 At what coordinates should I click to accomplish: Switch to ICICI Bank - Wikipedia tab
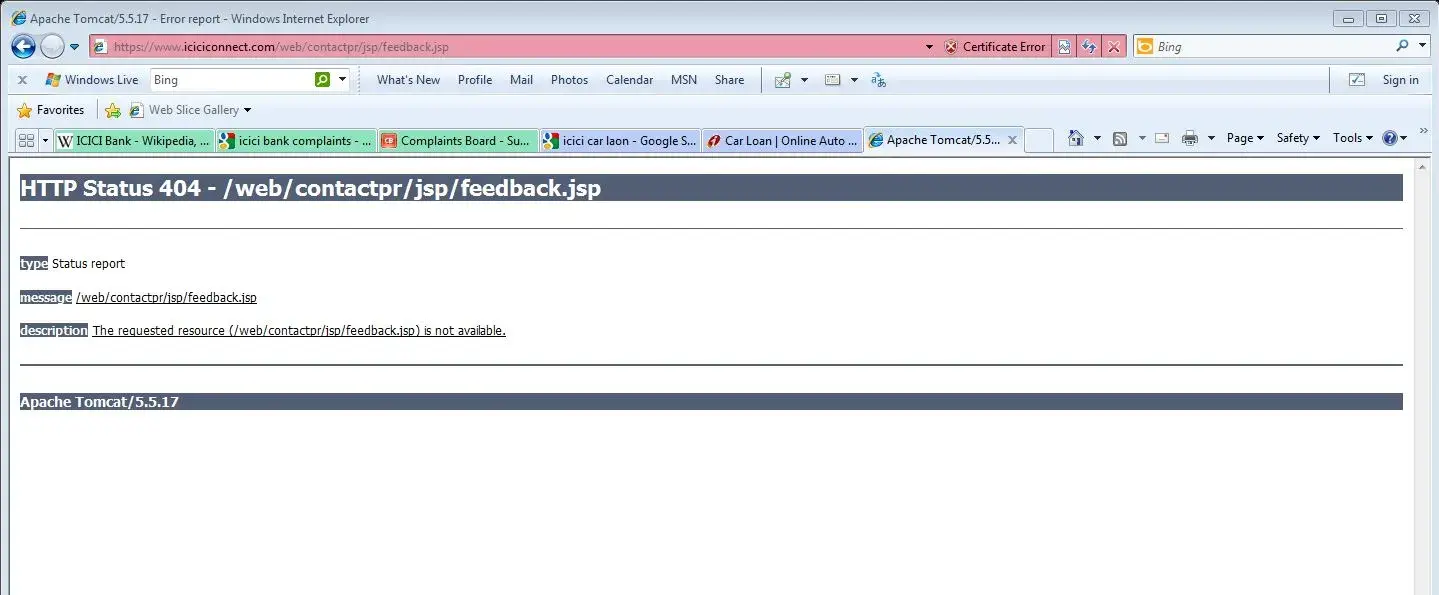(134, 141)
